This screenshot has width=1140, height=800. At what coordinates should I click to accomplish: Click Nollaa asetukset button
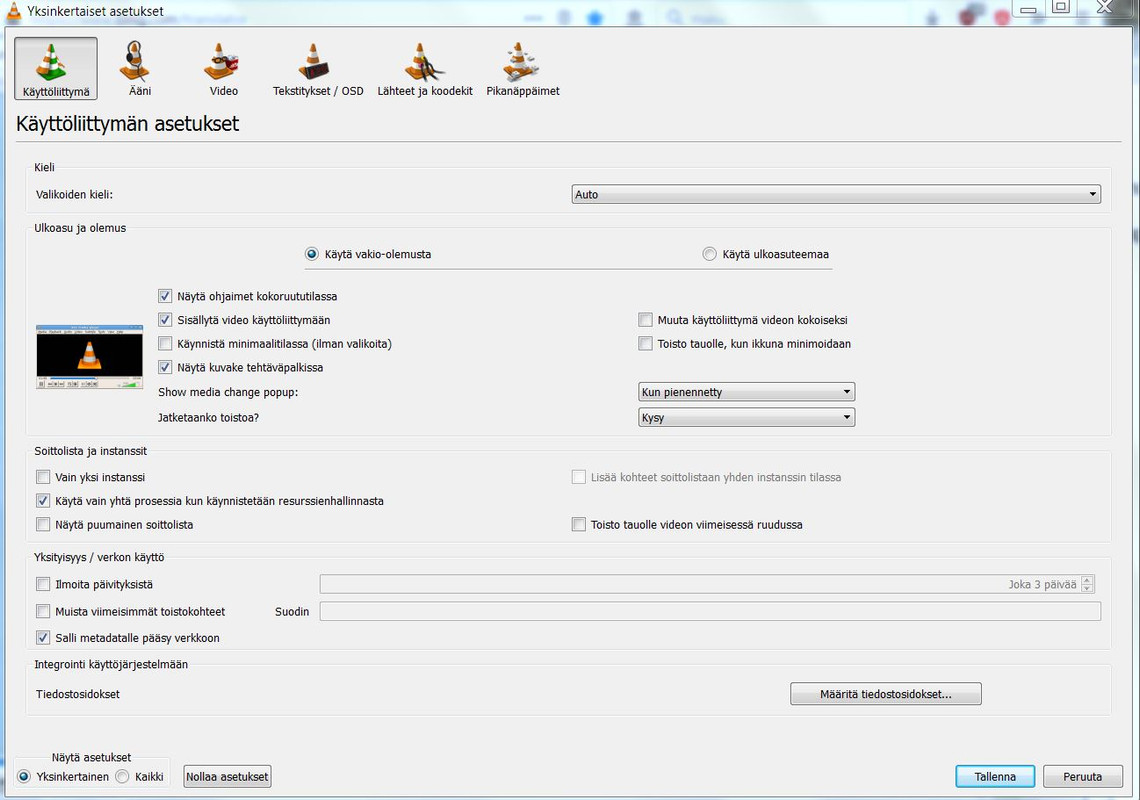pyautogui.click(x=228, y=777)
